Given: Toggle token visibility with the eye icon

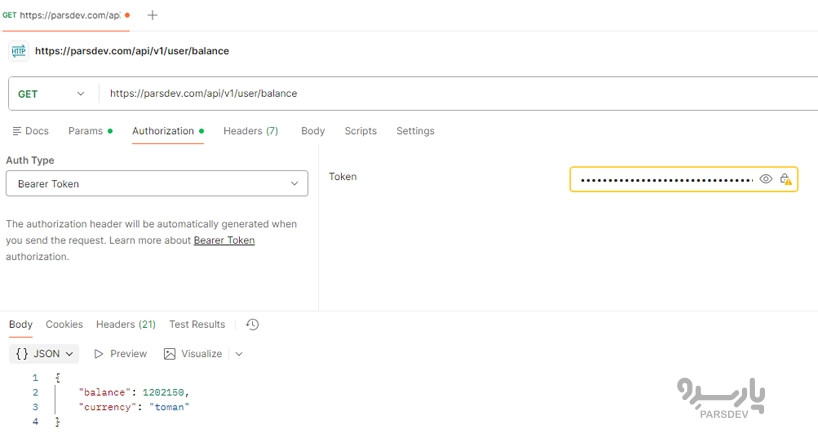Looking at the screenshot, I should point(766,179).
